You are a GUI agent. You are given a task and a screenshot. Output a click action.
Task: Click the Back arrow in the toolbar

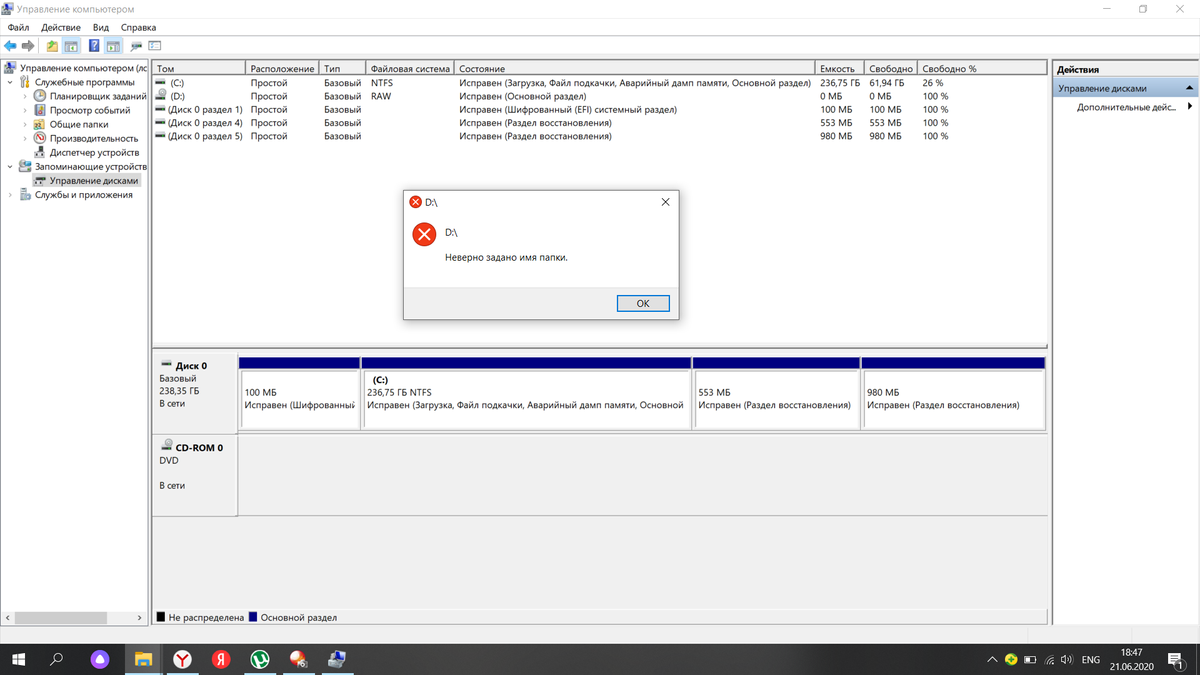[x=11, y=46]
